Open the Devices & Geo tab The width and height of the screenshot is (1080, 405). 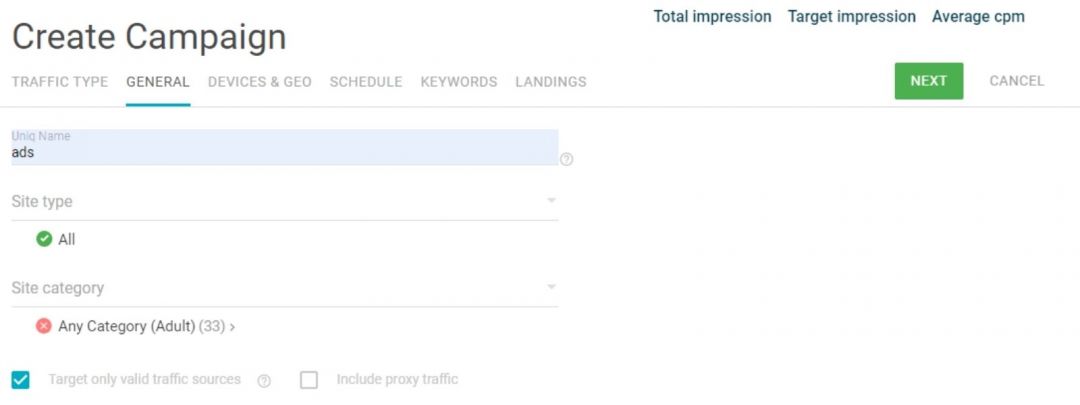[259, 82]
